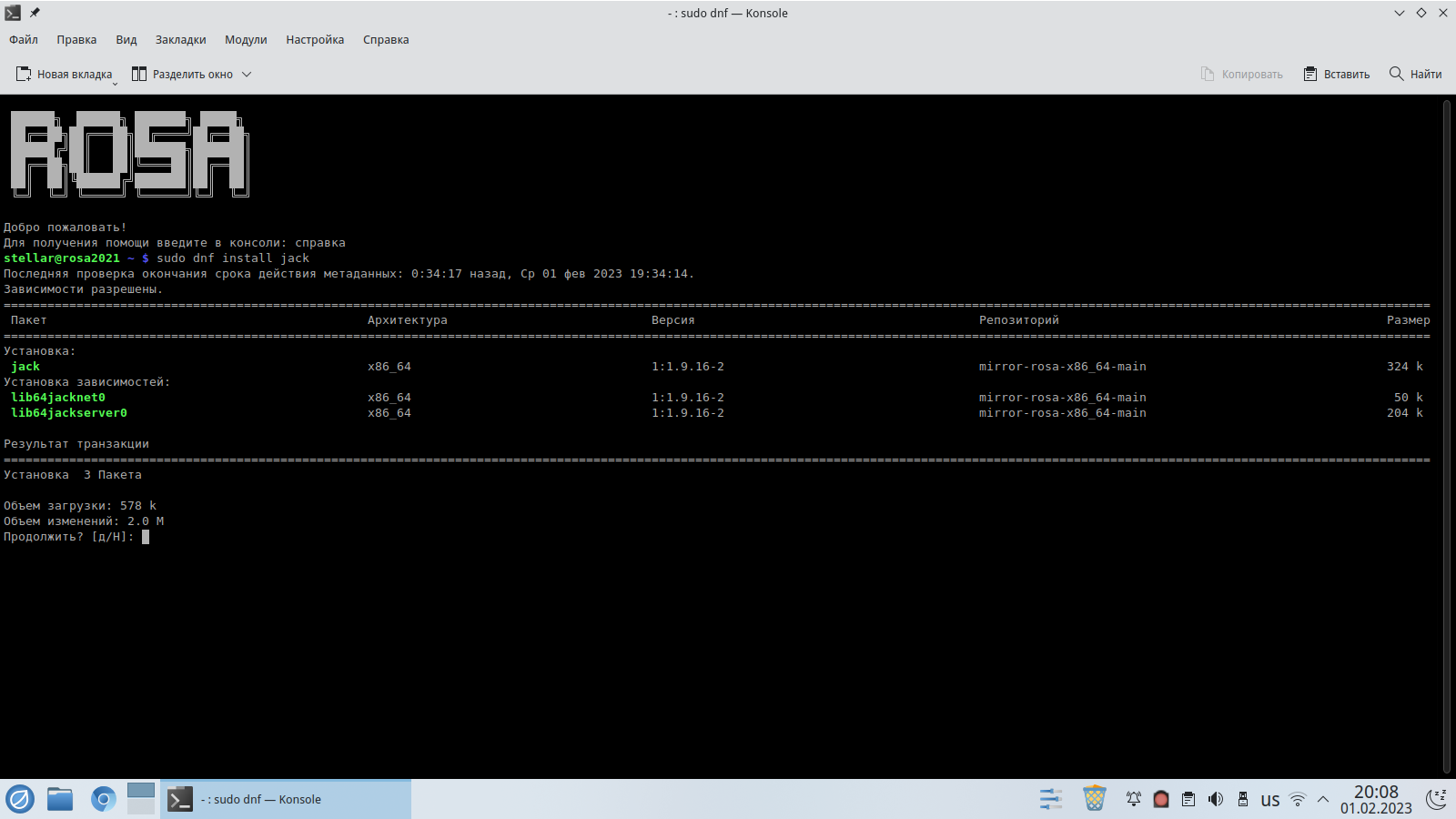Click the terminal vertical scrollbar
Screen dimensions: 1456x819
tap(1447, 437)
